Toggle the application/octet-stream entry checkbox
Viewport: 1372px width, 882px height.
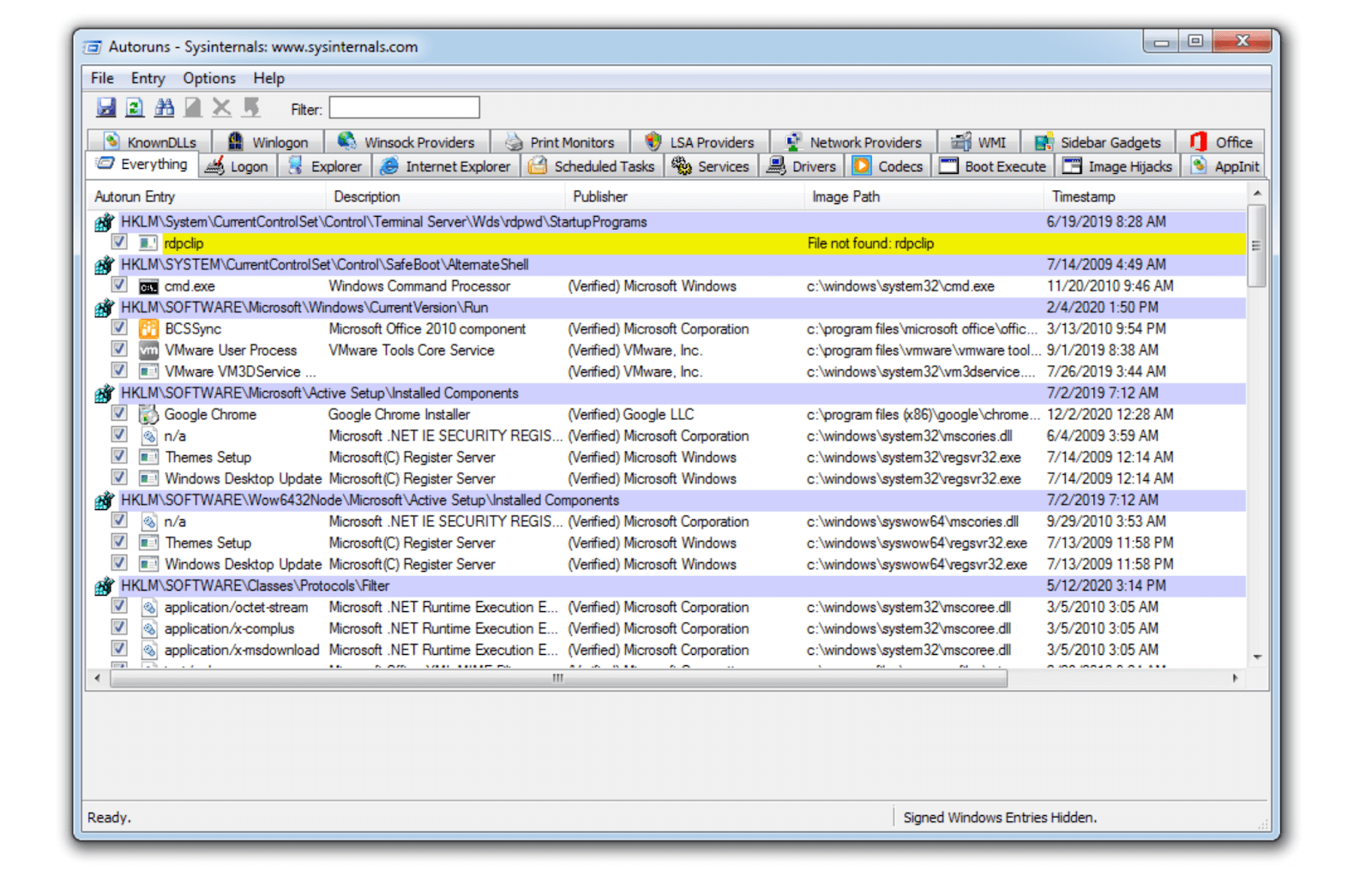pos(119,607)
